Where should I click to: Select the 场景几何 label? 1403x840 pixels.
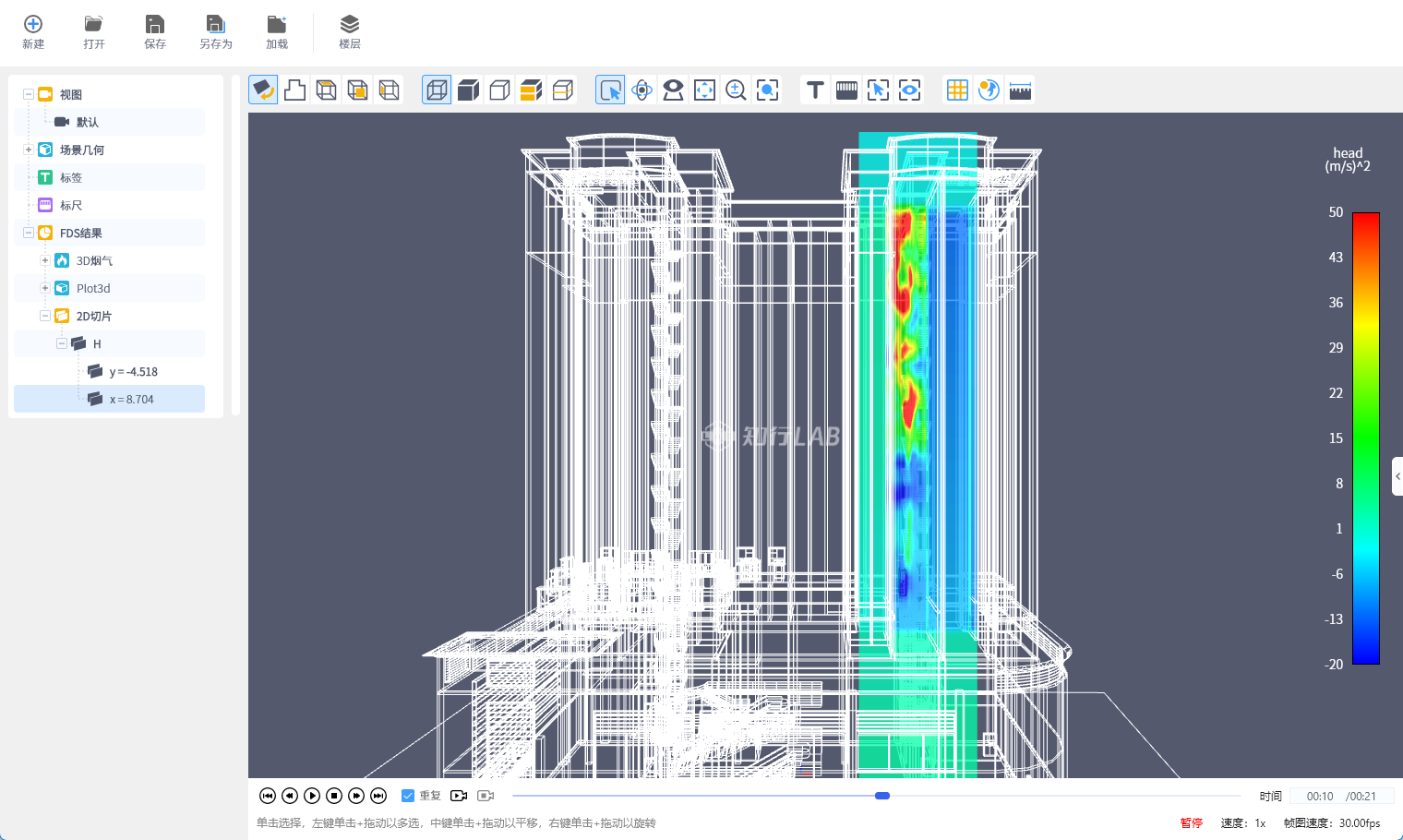click(82, 150)
